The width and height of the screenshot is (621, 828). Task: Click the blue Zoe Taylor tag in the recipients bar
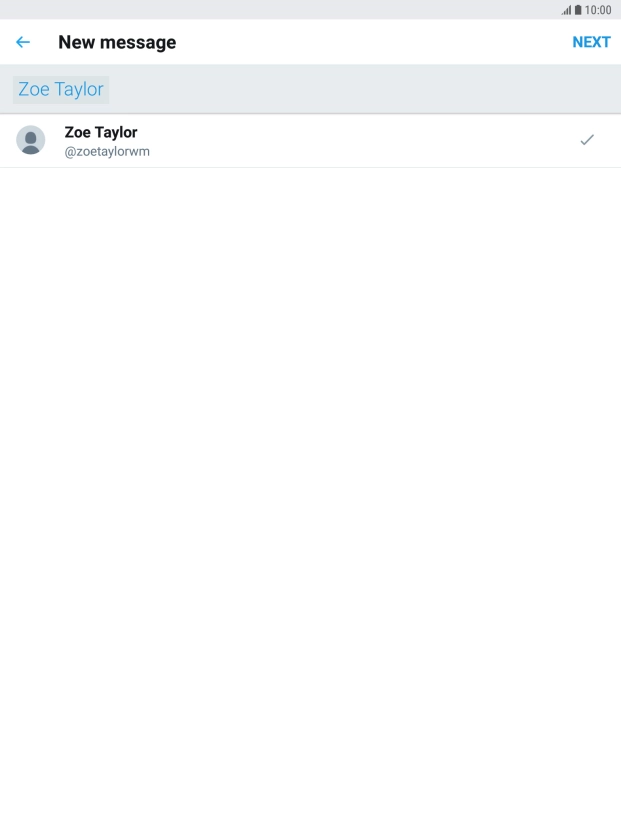pyautogui.click(x=61, y=89)
